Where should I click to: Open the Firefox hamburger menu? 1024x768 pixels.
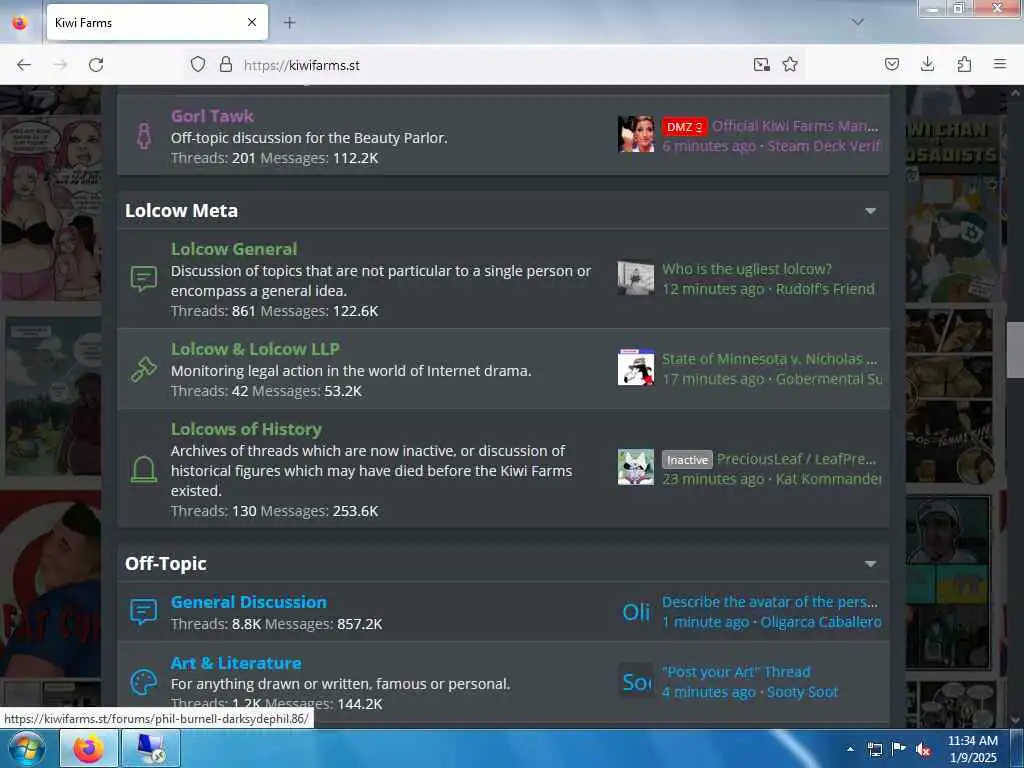pos(1000,64)
